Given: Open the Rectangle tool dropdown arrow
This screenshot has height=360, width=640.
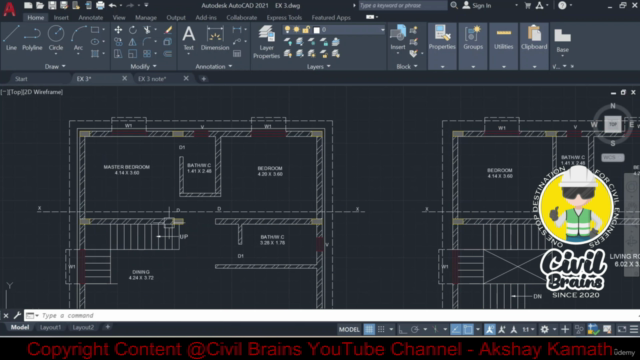Looking at the screenshot, I should coord(104,30).
